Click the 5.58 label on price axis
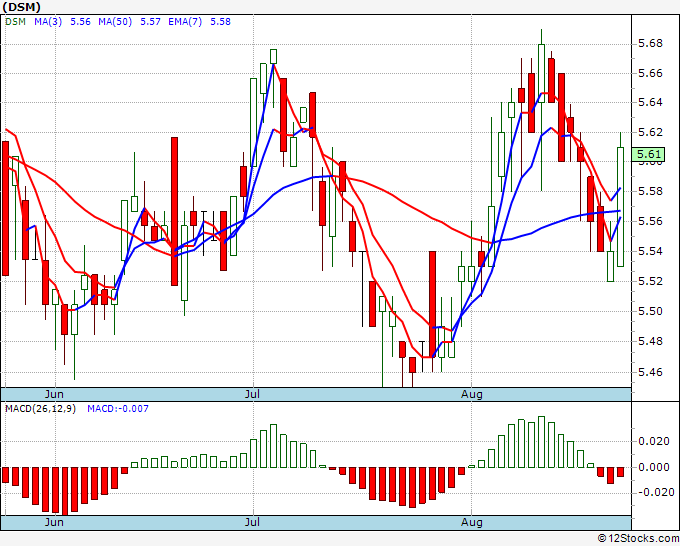Viewport: 680px width, 546px height. point(651,191)
